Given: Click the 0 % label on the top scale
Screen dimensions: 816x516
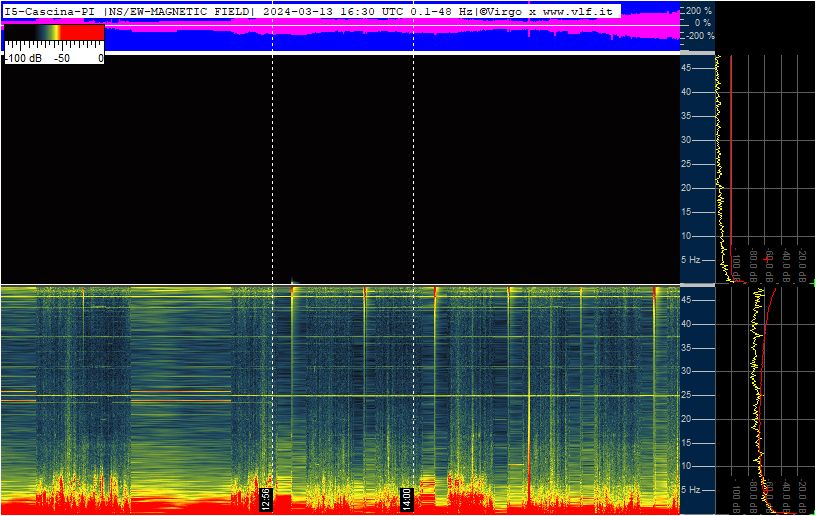Looking at the screenshot, I should pos(703,23).
